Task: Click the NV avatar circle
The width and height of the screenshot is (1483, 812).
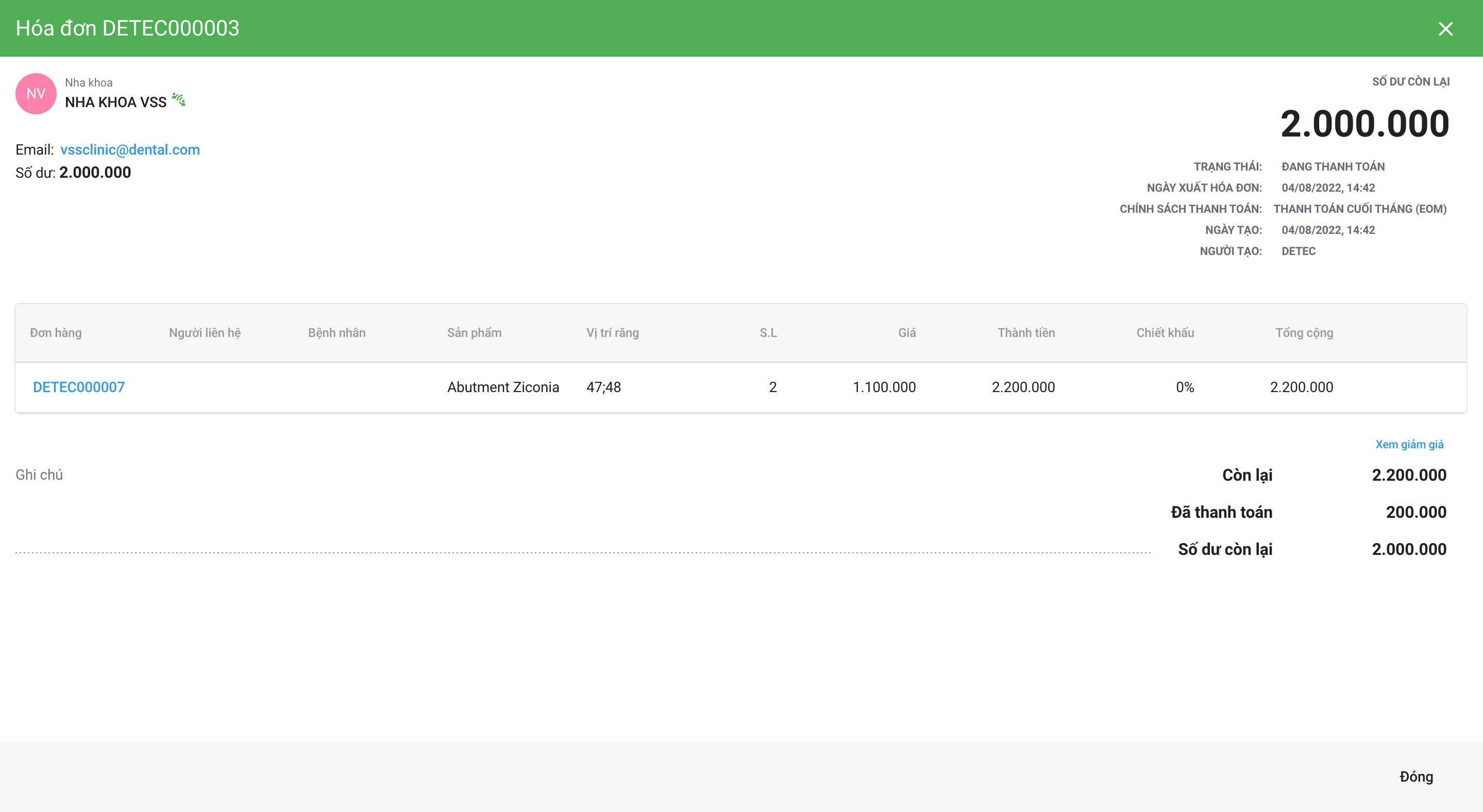Action: click(36, 94)
